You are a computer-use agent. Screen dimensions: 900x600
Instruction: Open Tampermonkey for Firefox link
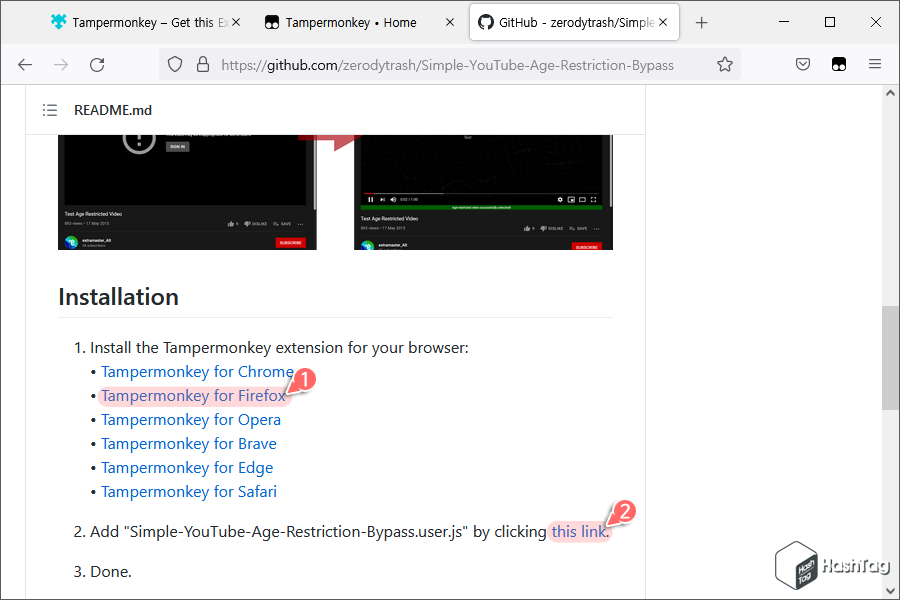tap(193, 396)
